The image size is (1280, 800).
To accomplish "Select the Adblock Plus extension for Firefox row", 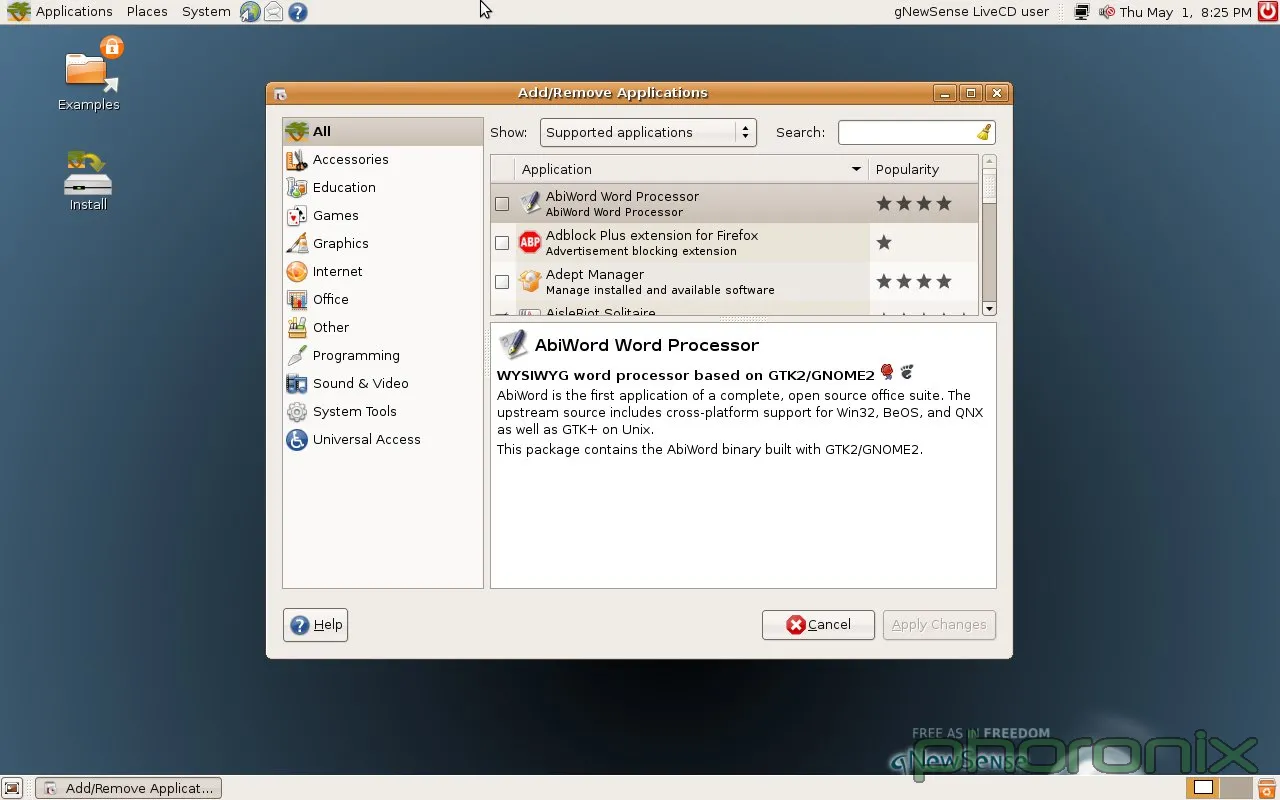I will [x=735, y=243].
